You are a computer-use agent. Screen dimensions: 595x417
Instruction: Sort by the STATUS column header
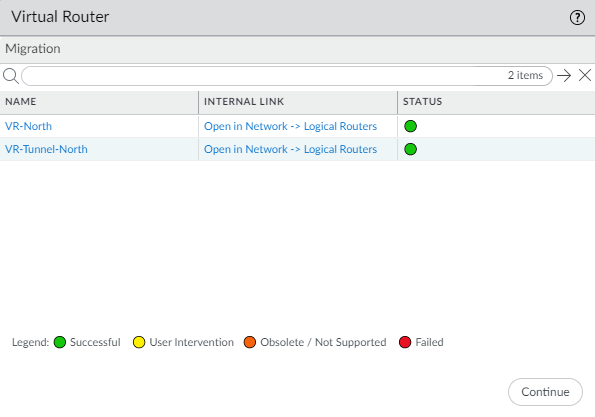click(x=496, y=102)
